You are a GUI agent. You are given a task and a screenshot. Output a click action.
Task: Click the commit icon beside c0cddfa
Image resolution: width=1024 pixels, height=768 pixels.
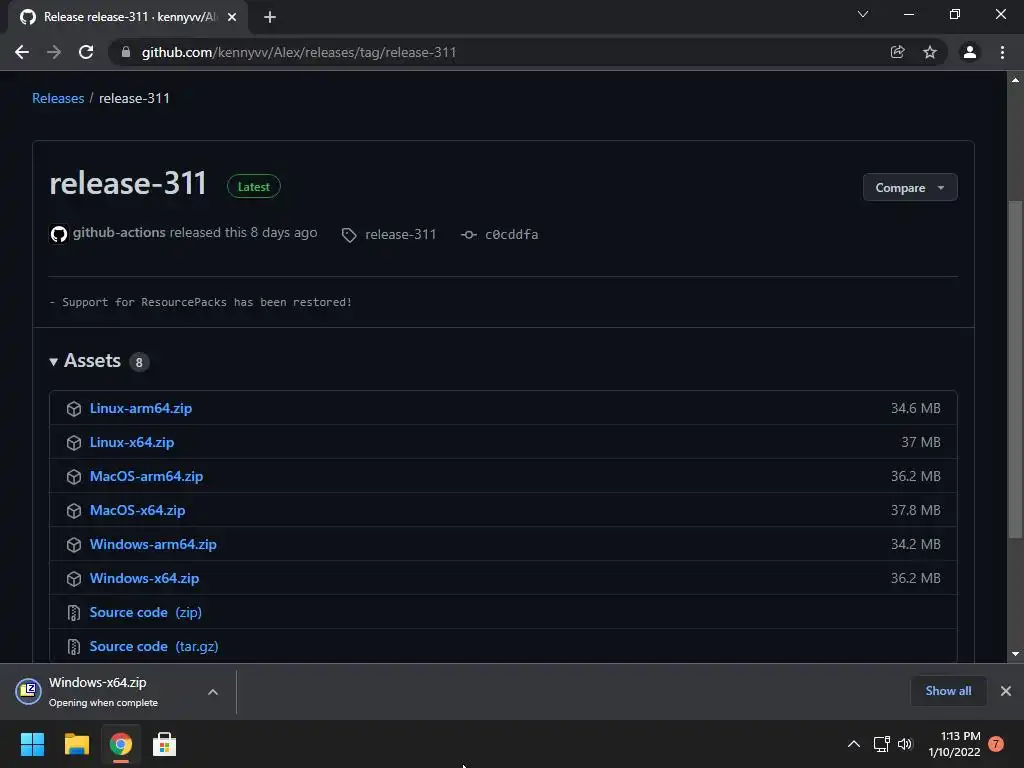(468, 234)
